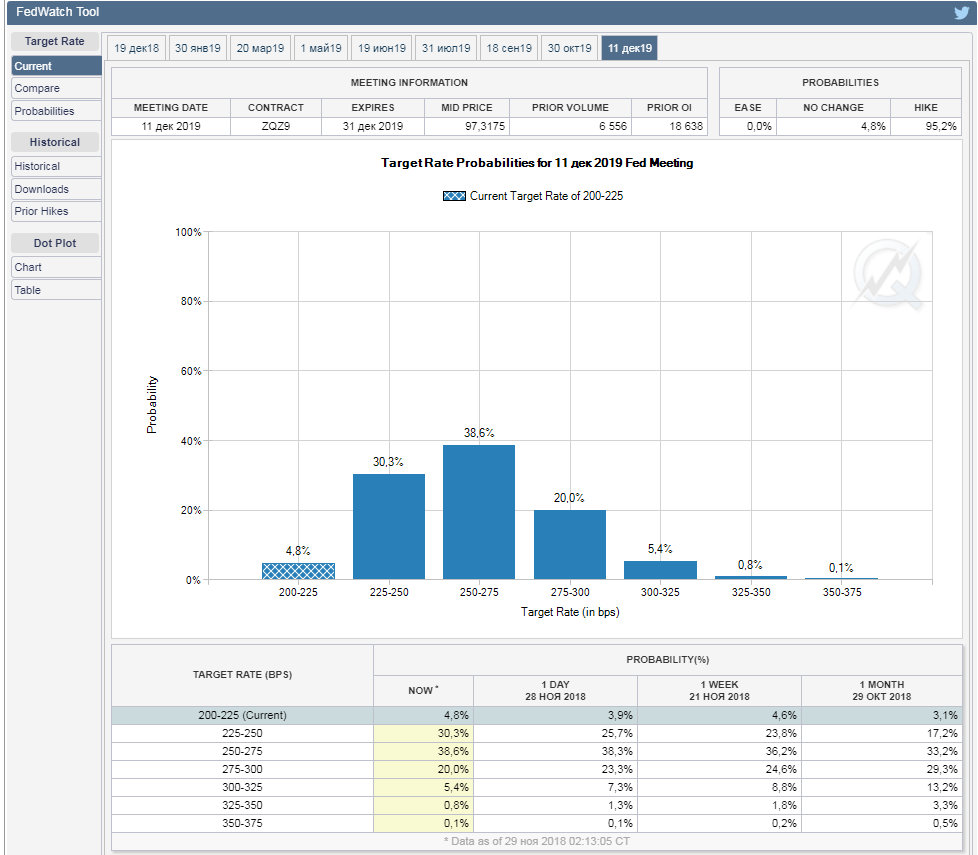This screenshot has width=978, height=855.
Task: Open the 30 янв19 meeting tab
Action: point(198,48)
